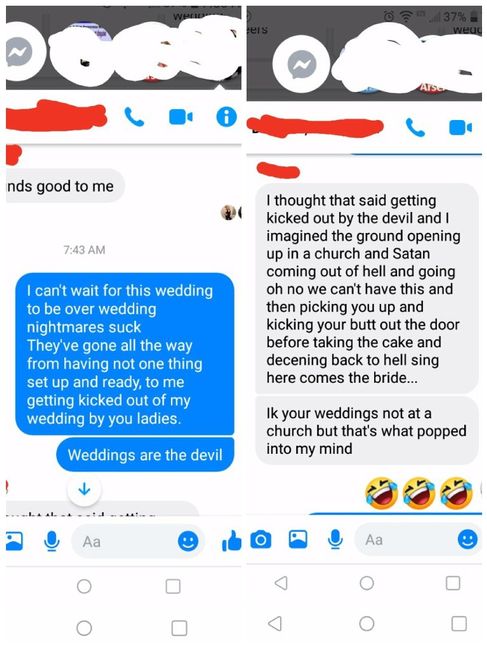Start video call in left chat
Image resolution: width=487 pixels, height=650 pixels.
[x=181, y=117]
